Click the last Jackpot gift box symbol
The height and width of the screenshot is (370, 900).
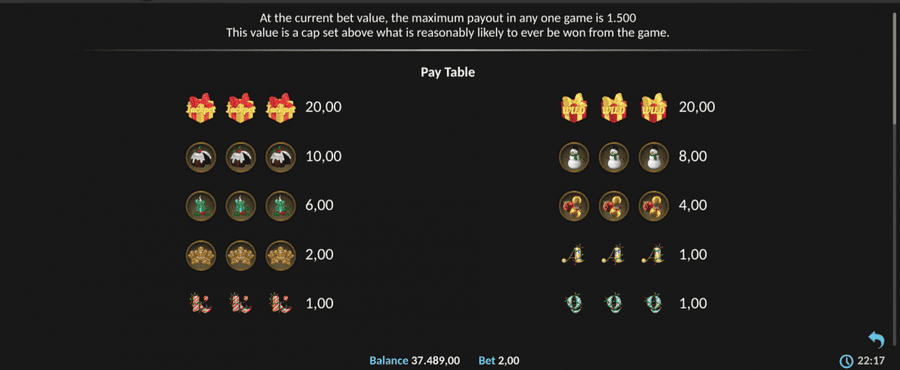[280, 107]
